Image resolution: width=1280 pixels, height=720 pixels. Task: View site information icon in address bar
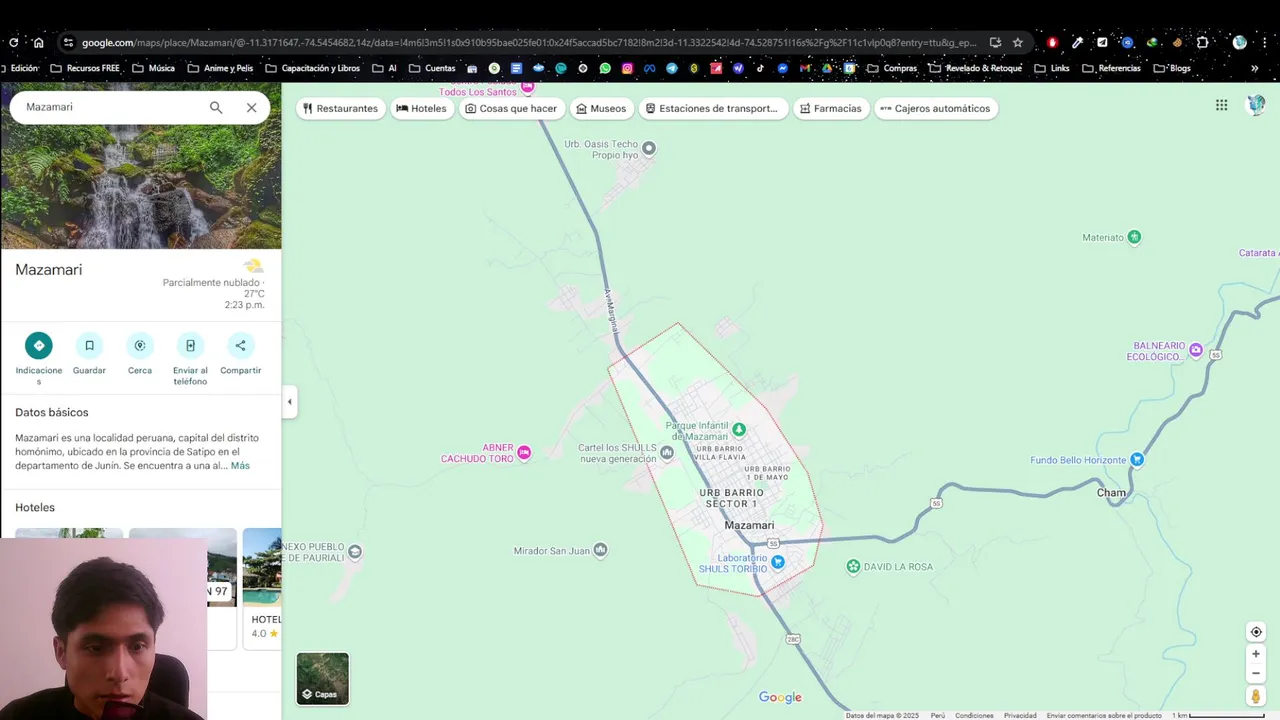point(67,42)
